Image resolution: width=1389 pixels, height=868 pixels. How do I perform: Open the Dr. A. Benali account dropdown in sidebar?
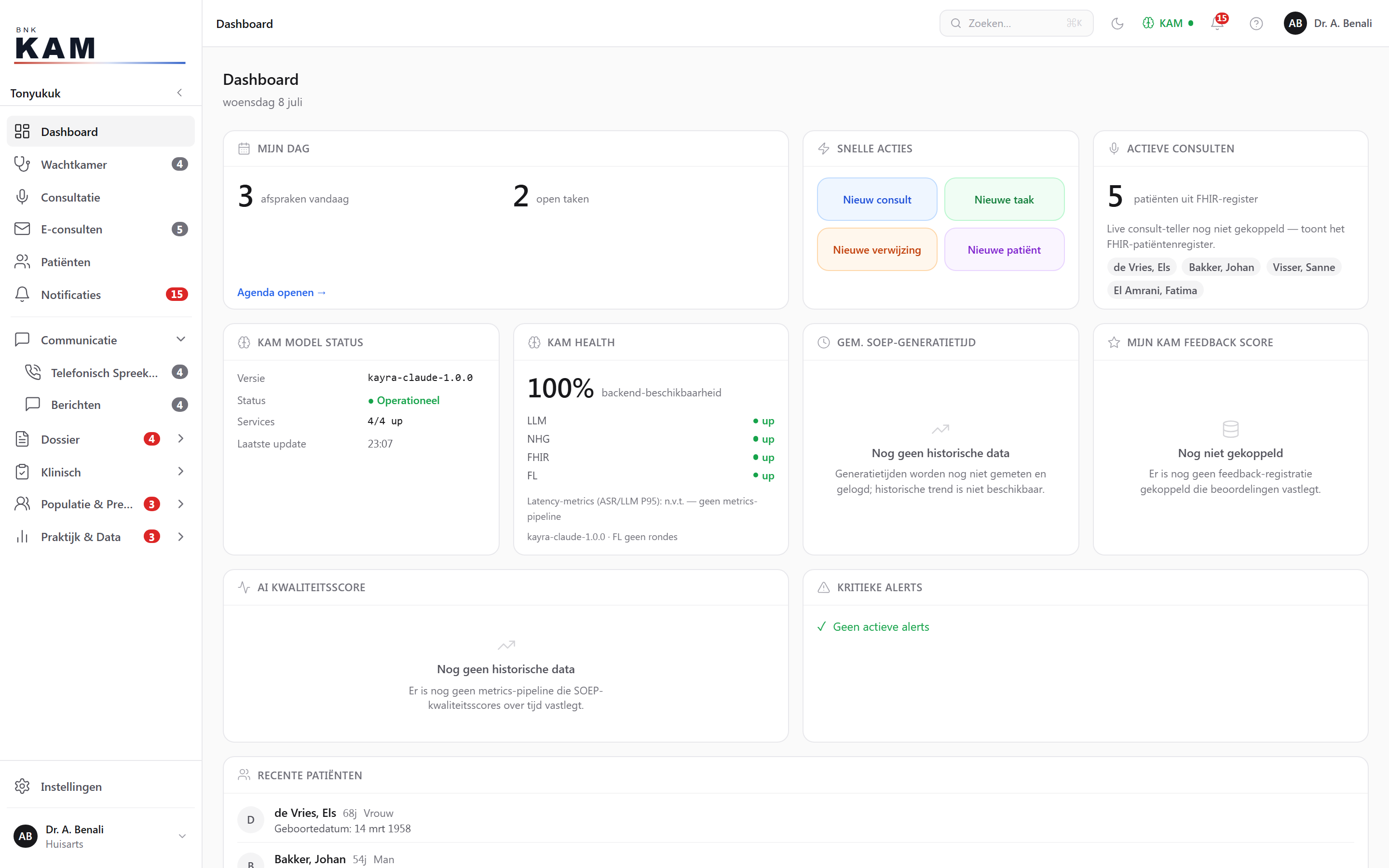[100, 837]
